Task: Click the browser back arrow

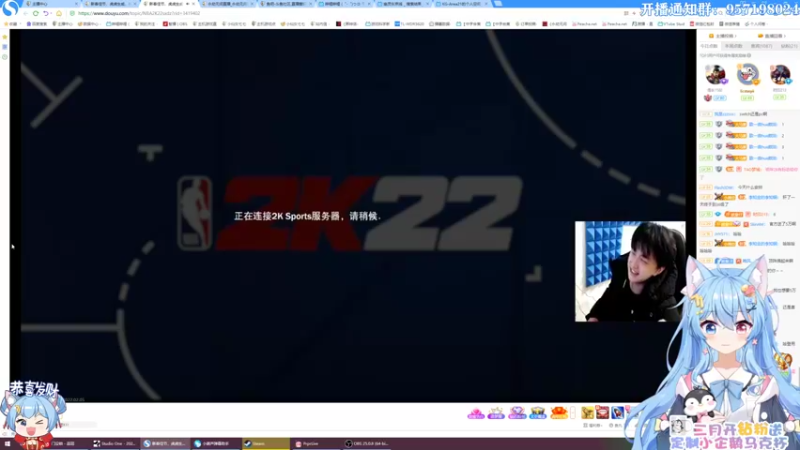Action: pos(24,13)
